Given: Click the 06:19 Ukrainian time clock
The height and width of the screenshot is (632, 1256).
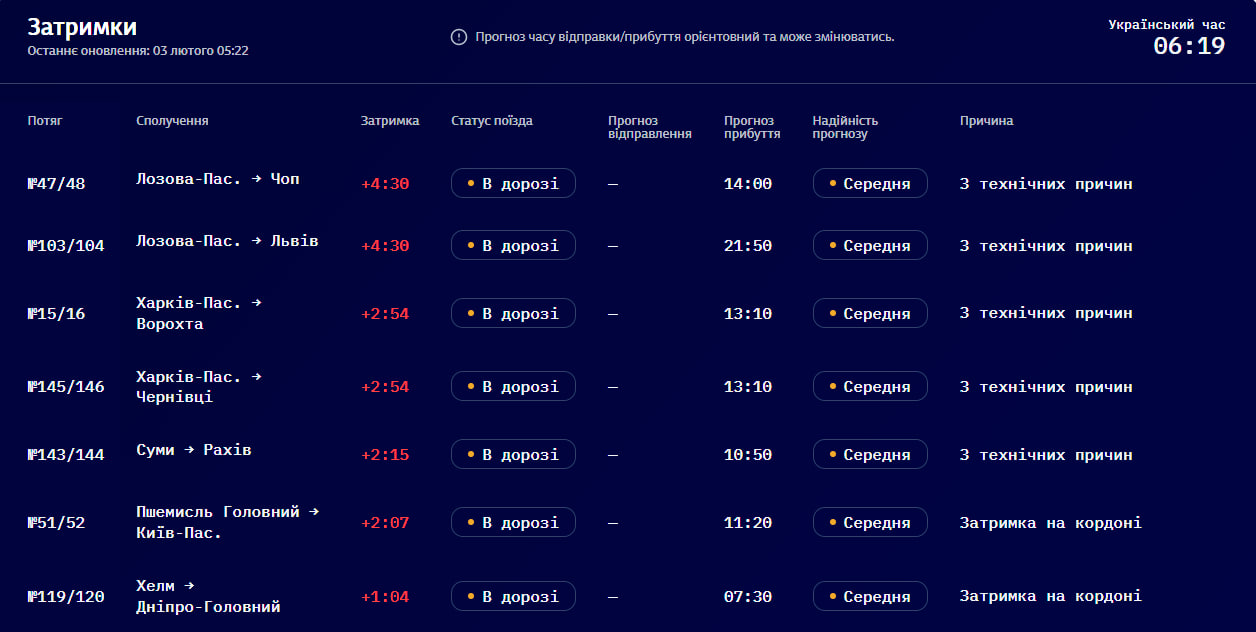Looking at the screenshot, I should click(1189, 46).
